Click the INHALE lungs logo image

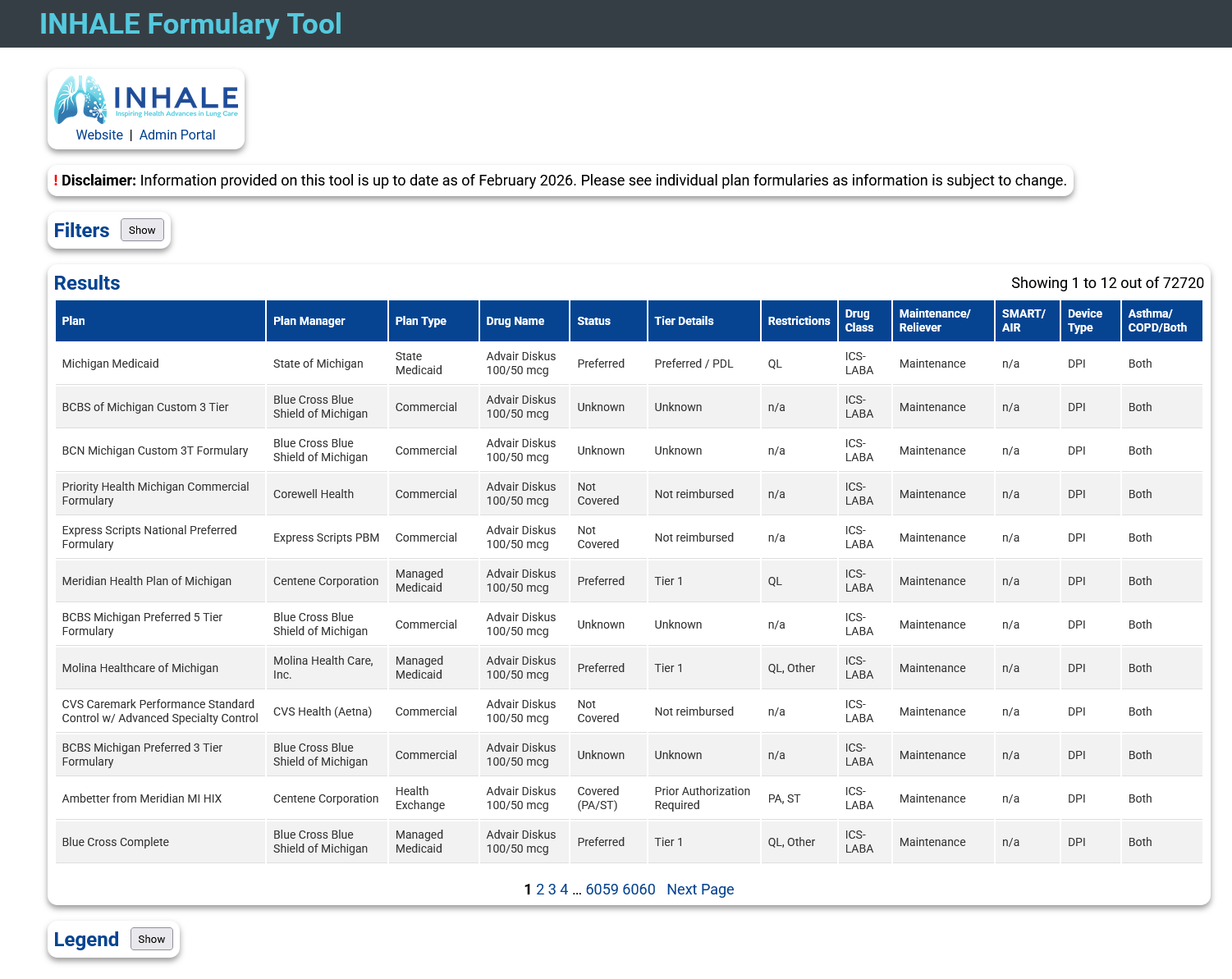click(146, 99)
